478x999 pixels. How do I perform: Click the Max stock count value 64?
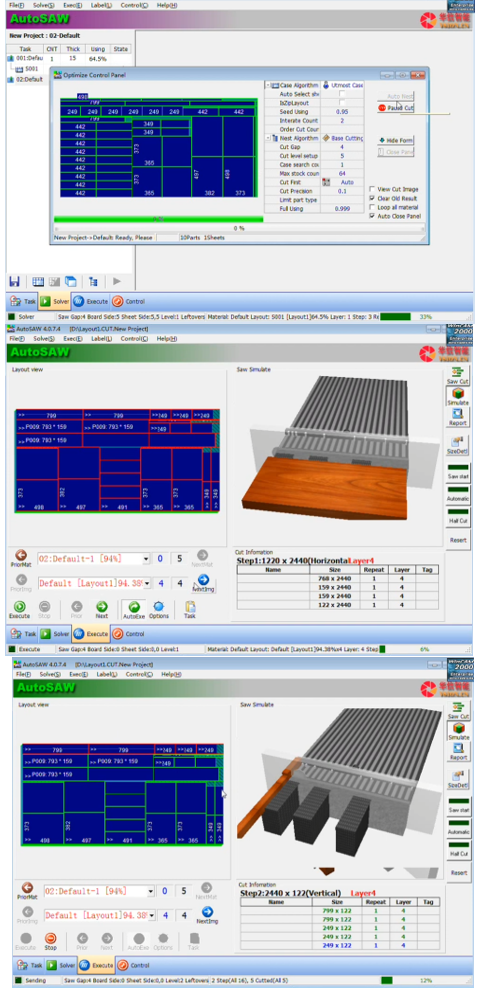click(x=342, y=173)
